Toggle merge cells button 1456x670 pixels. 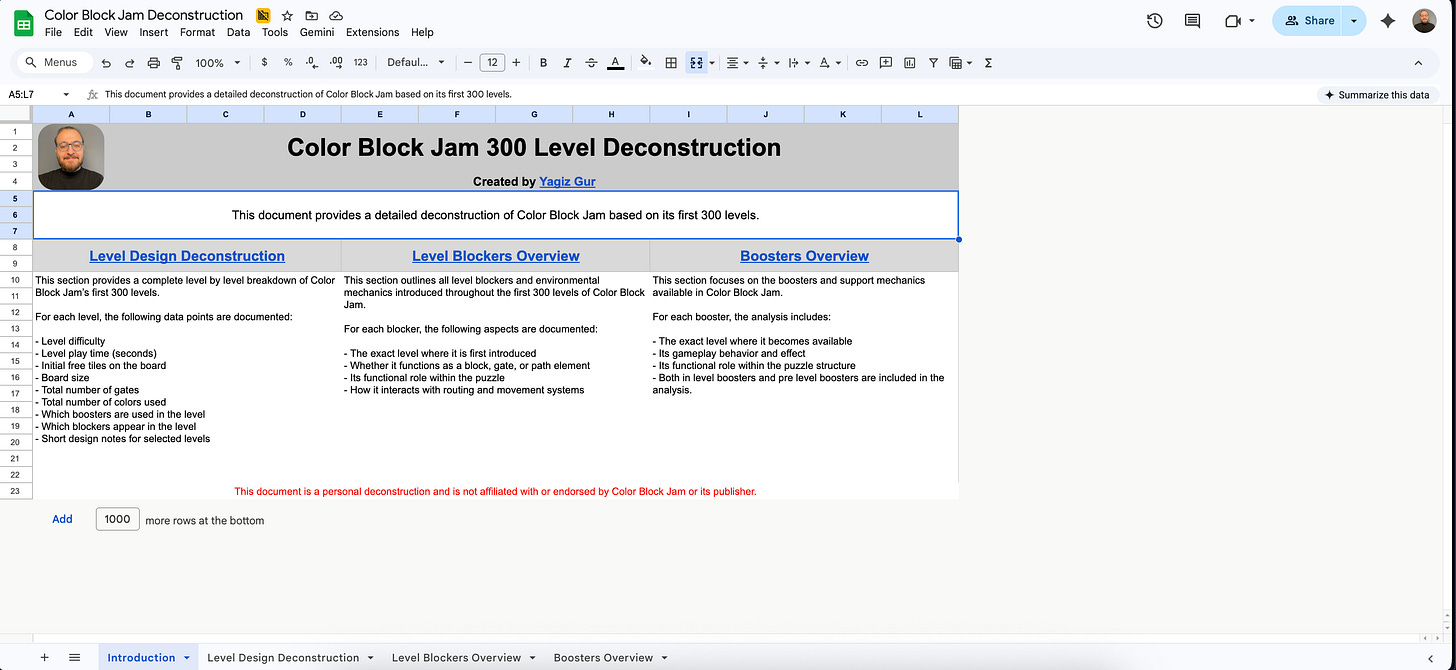(696, 62)
